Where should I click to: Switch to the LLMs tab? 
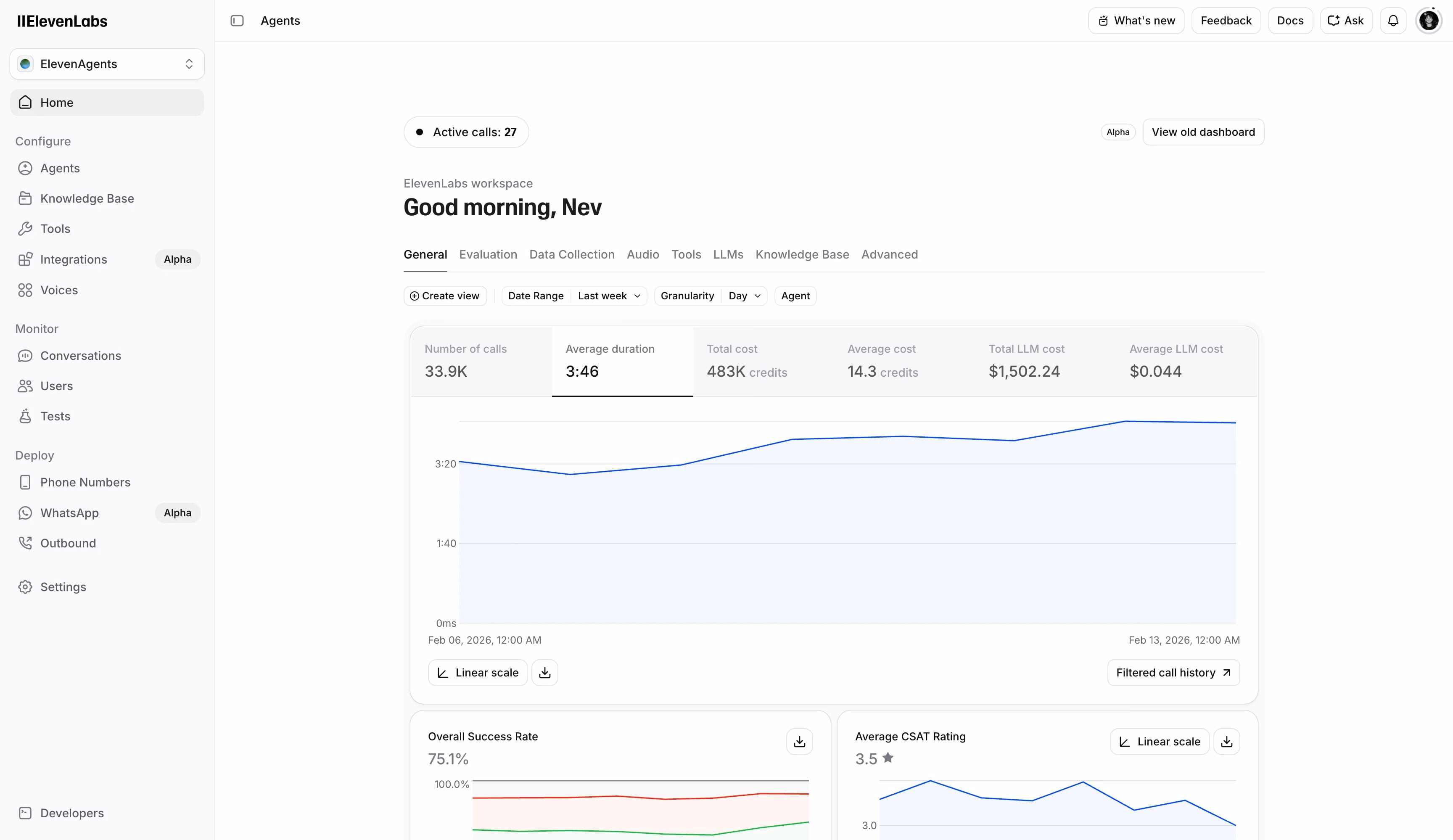click(x=728, y=254)
